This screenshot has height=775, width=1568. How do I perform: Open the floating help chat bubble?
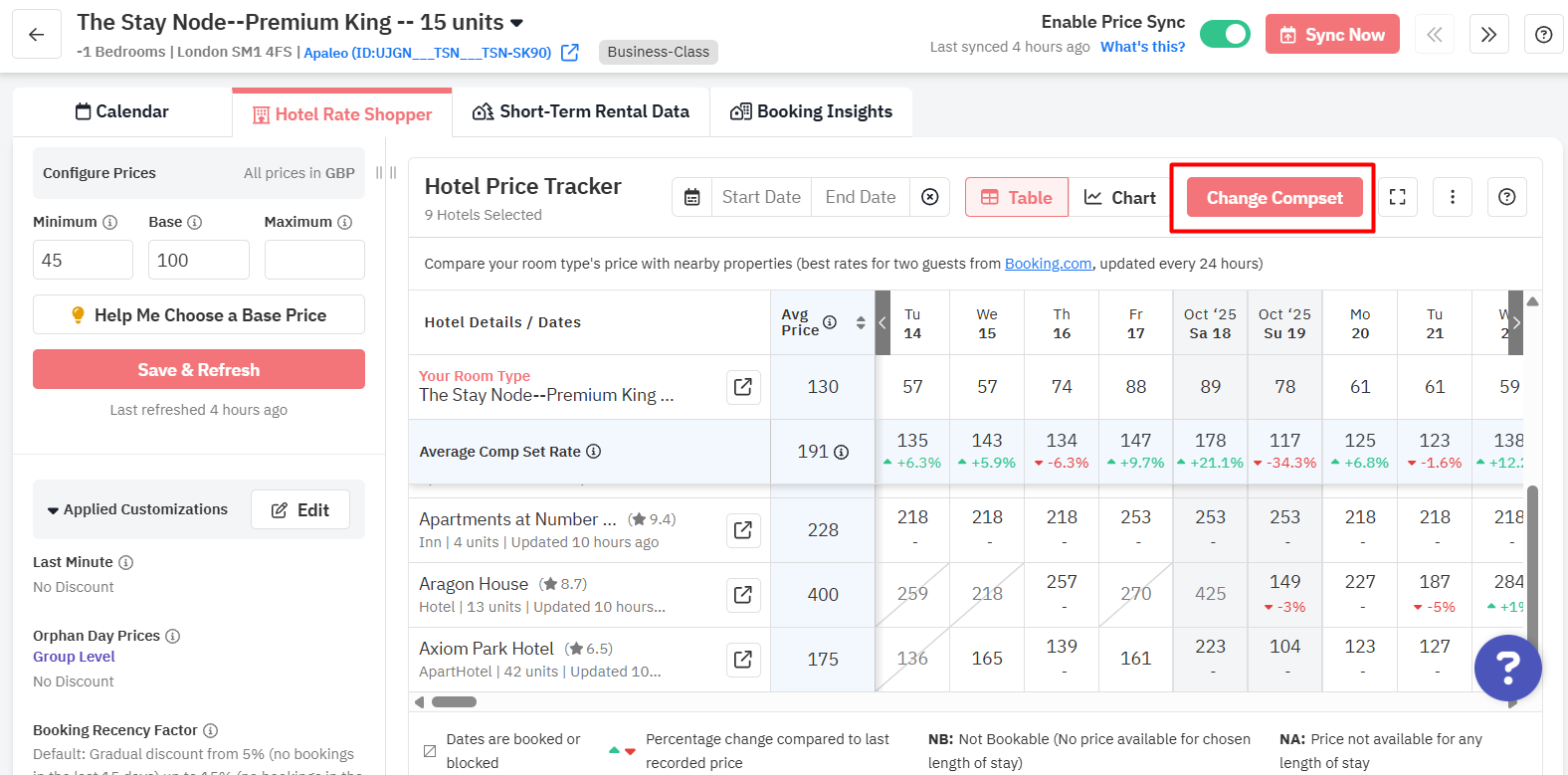click(1507, 668)
